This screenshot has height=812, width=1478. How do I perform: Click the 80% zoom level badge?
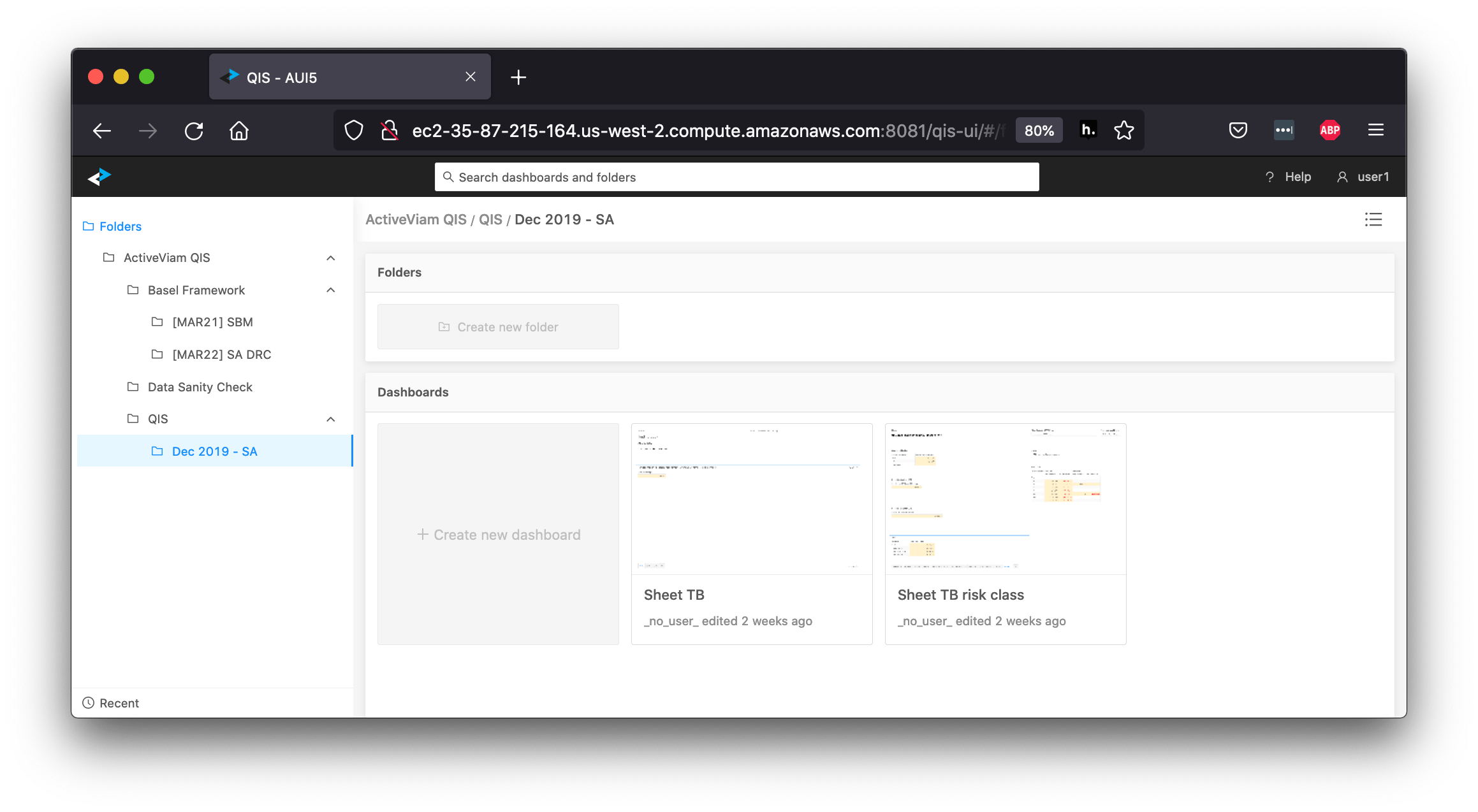click(x=1039, y=131)
